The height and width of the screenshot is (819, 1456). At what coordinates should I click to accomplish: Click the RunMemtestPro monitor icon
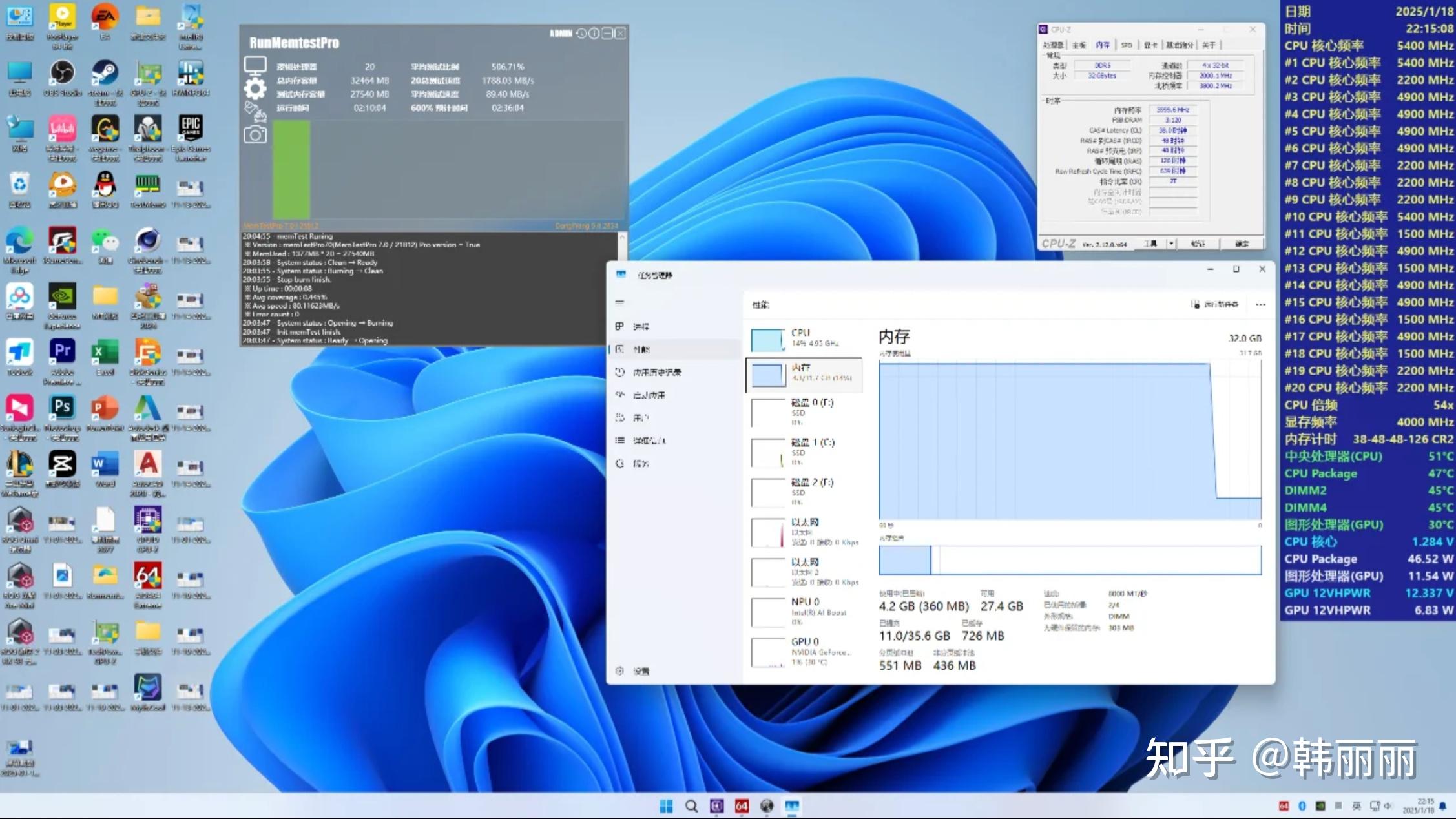[255, 65]
